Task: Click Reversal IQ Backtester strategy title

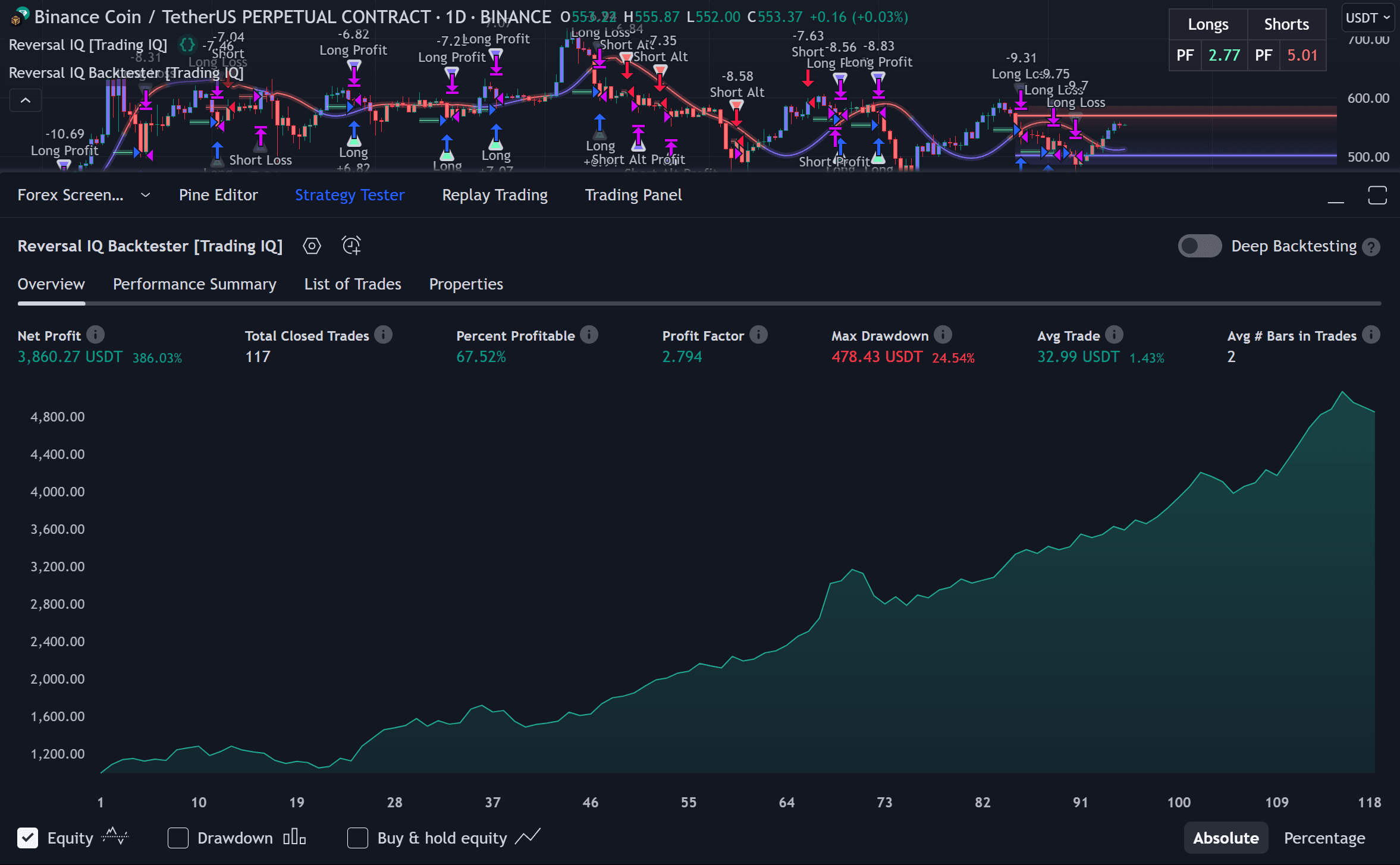Action: (x=150, y=246)
